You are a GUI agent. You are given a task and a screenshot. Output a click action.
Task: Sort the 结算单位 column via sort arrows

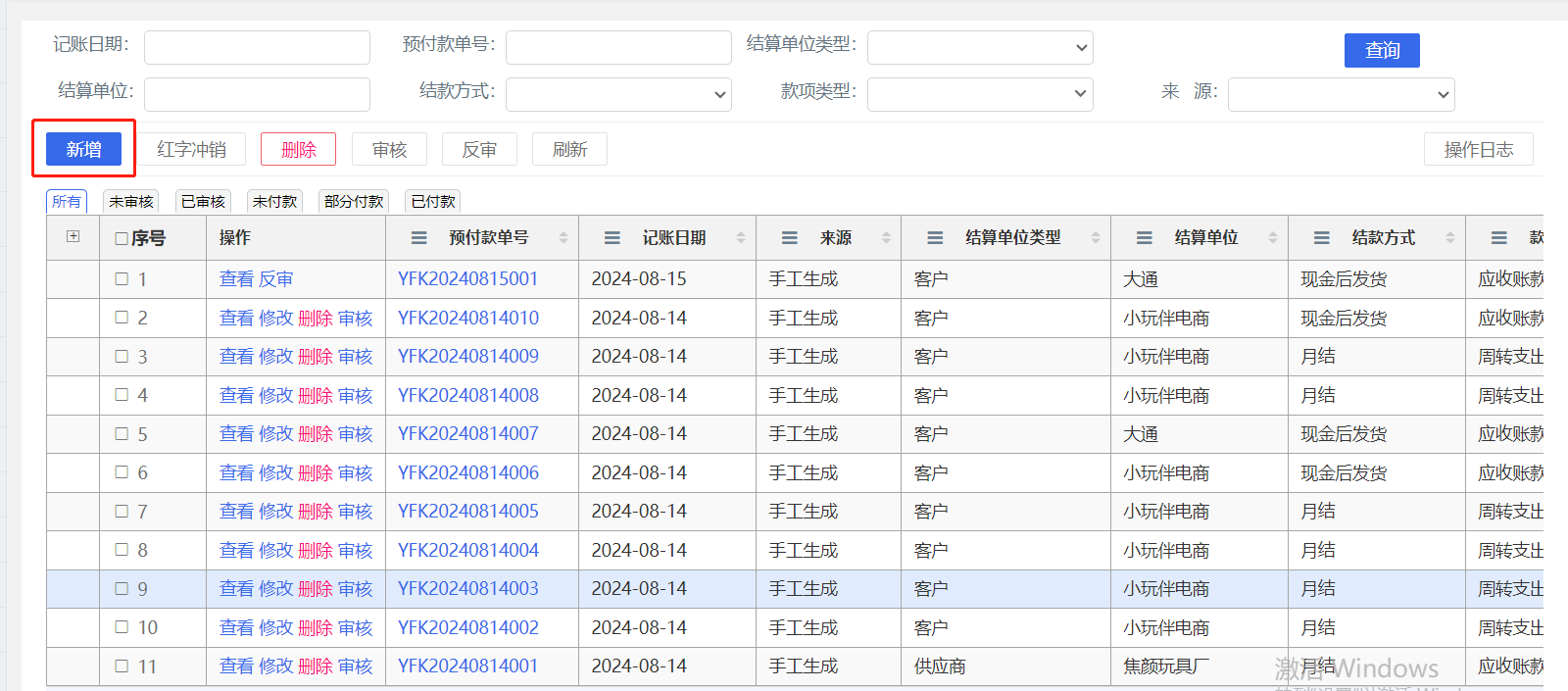tap(1273, 238)
